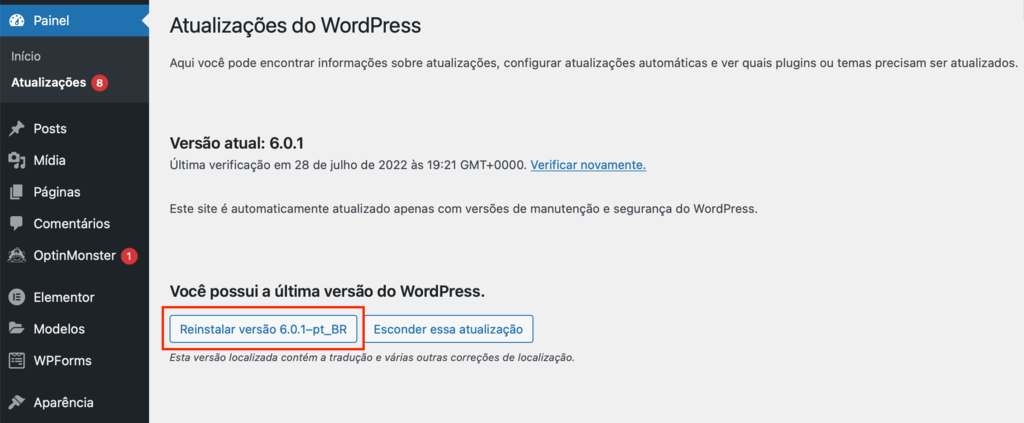Open the Elementor menu
This screenshot has height=423, width=1024.
[74, 297]
